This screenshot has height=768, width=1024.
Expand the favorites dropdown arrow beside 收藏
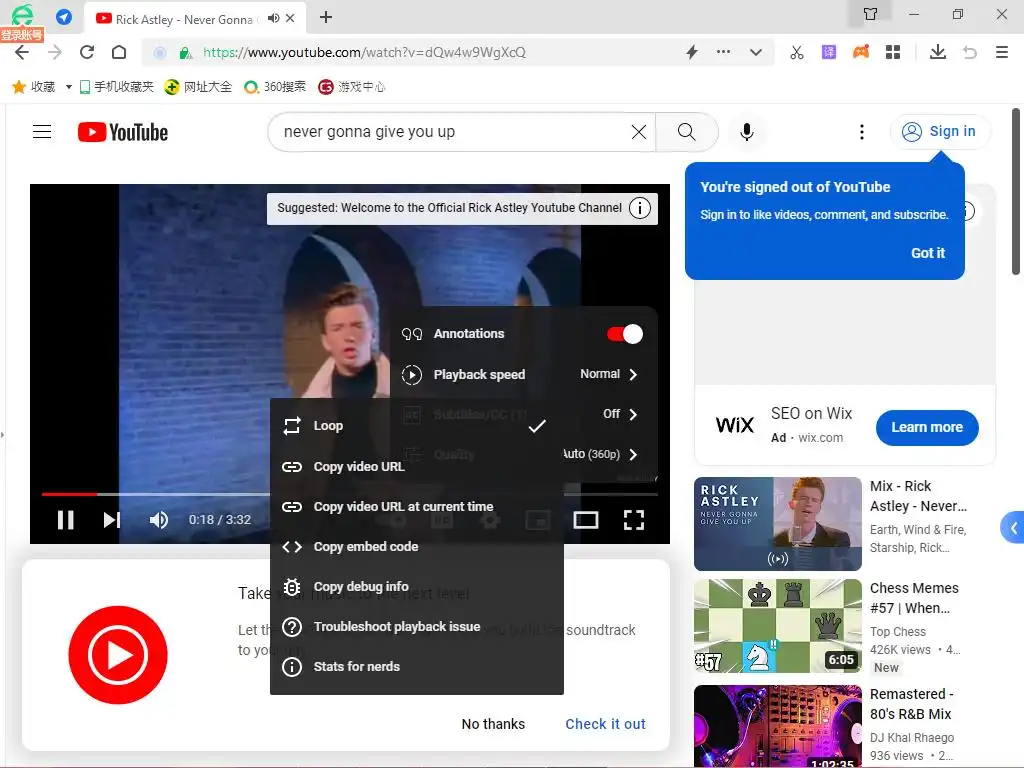click(69, 87)
